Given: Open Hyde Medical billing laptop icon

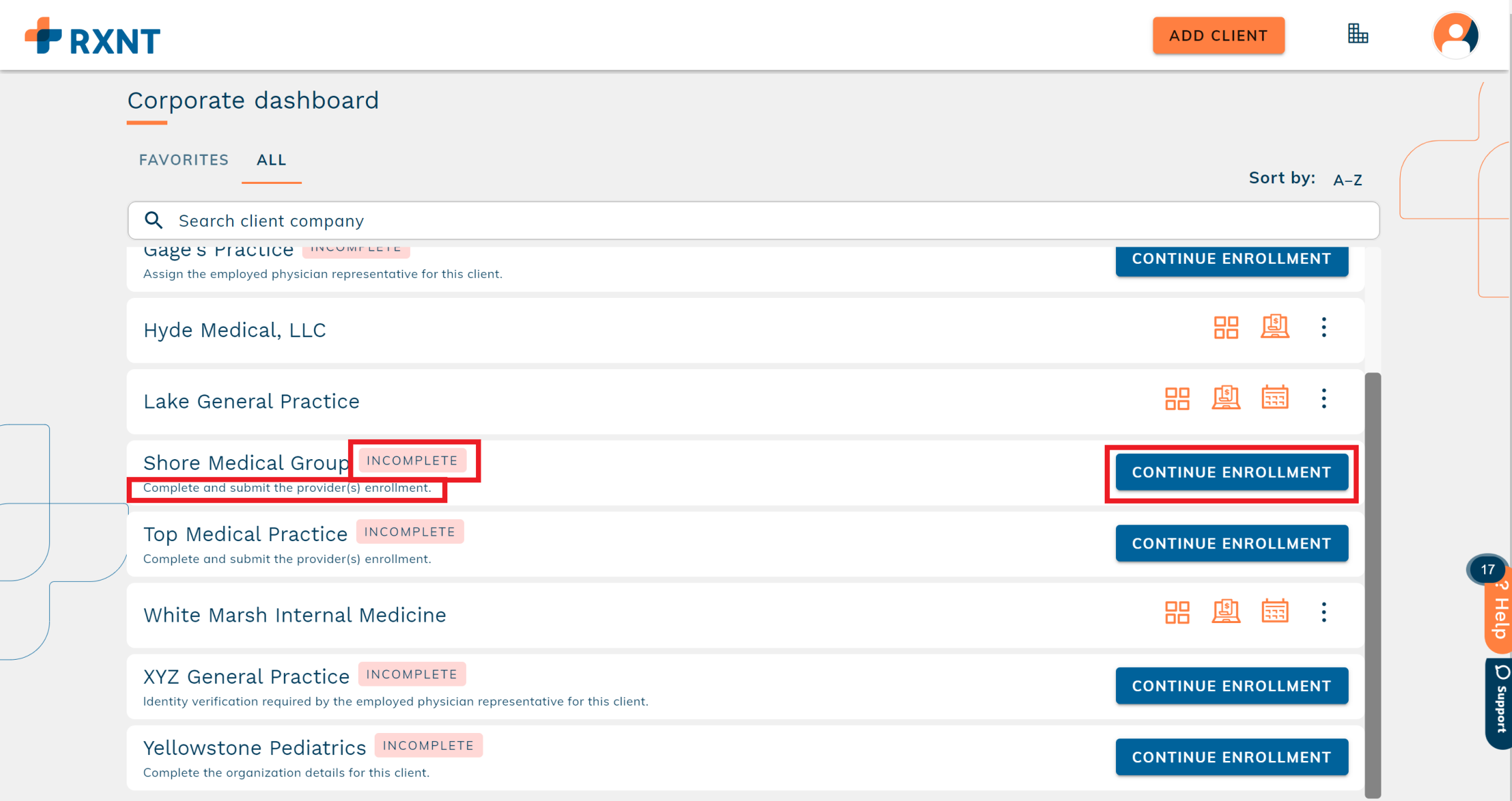Looking at the screenshot, I should click(x=1275, y=327).
